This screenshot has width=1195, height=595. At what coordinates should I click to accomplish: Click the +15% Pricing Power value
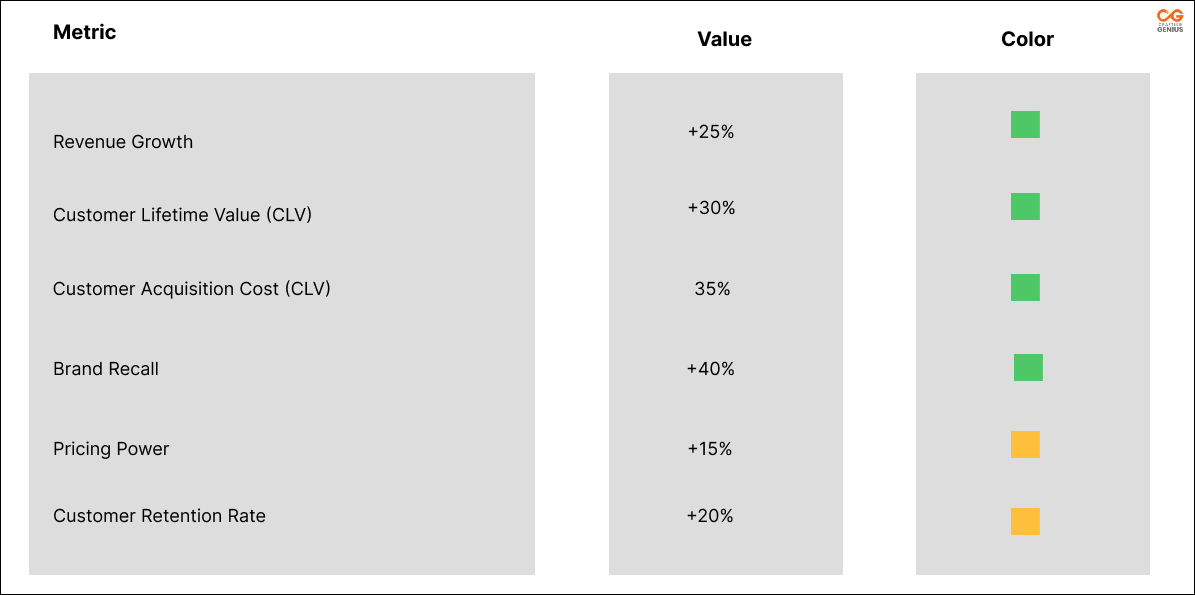[710, 449]
